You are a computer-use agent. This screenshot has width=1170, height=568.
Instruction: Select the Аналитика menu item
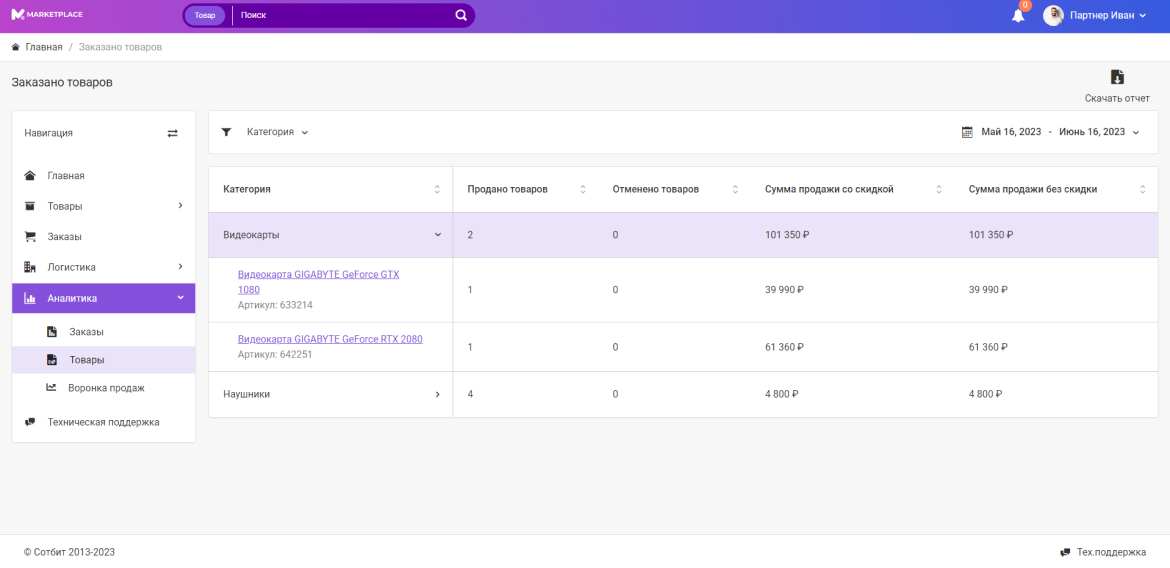(104, 299)
